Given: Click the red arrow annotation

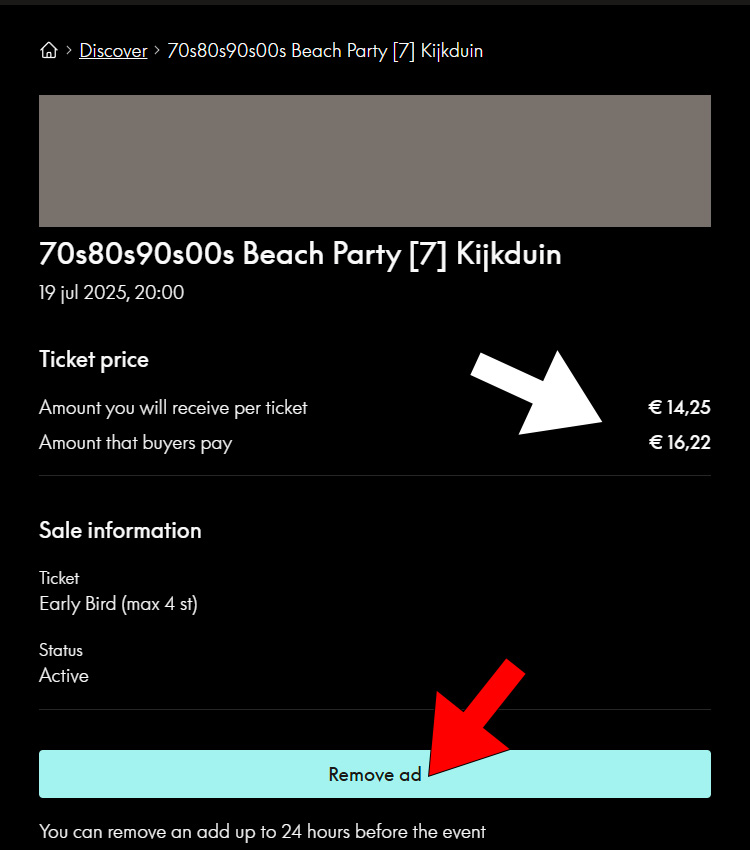Looking at the screenshot, I should (x=477, y=717).
